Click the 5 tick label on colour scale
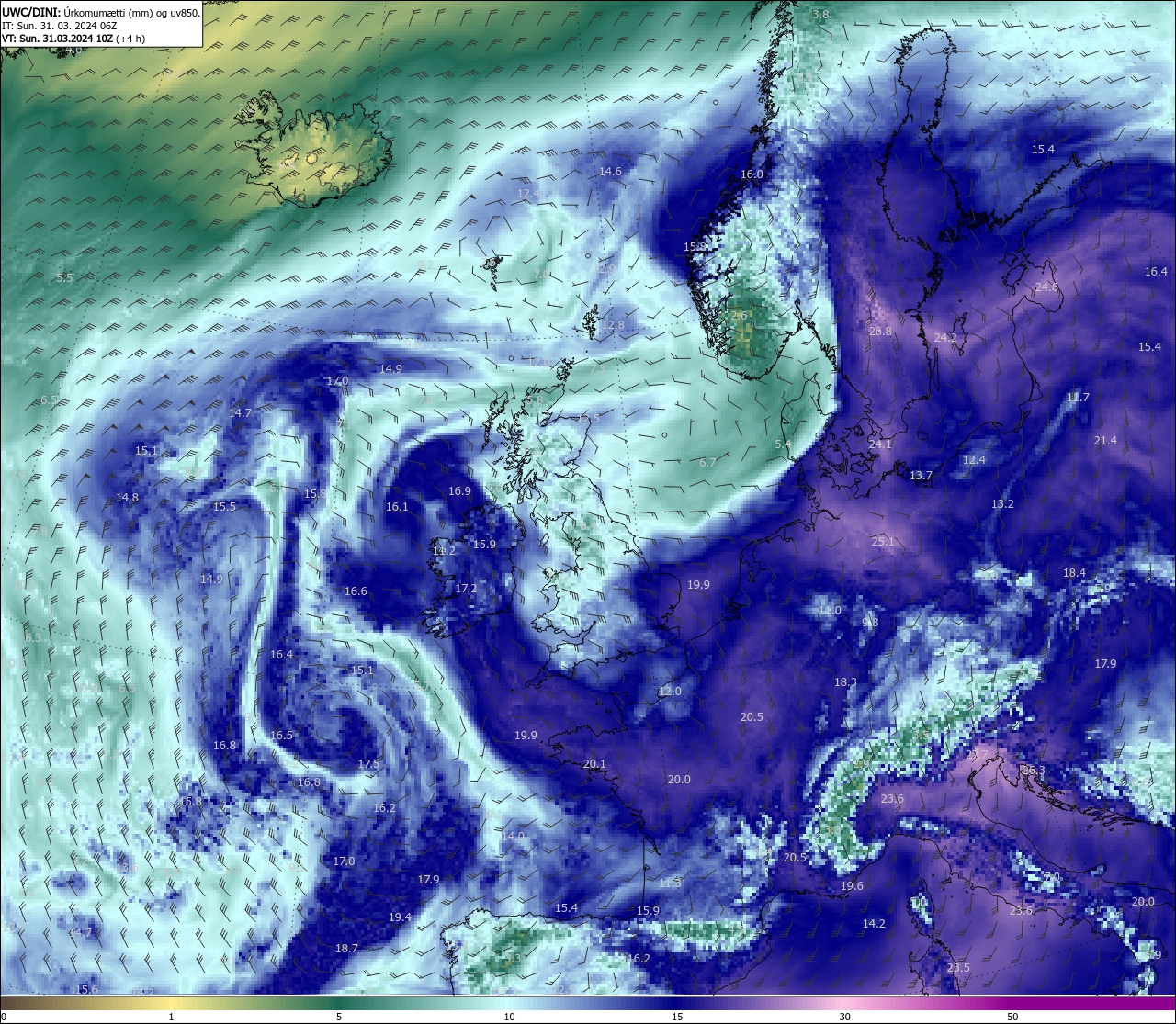The image size is (1176, 1024). pos(339,1017)
